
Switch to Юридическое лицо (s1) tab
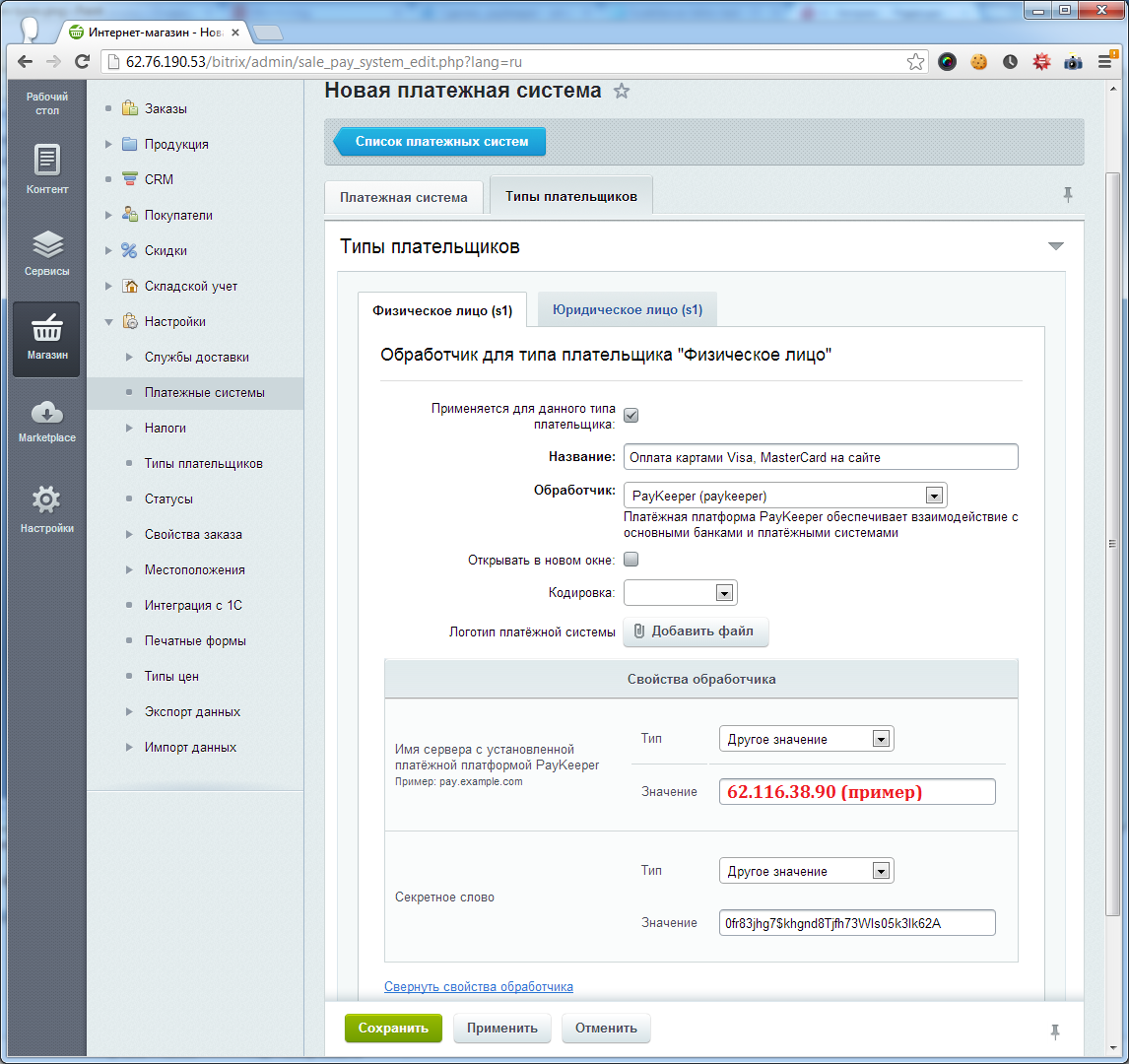pyautogui.click(x=628, y=309)
